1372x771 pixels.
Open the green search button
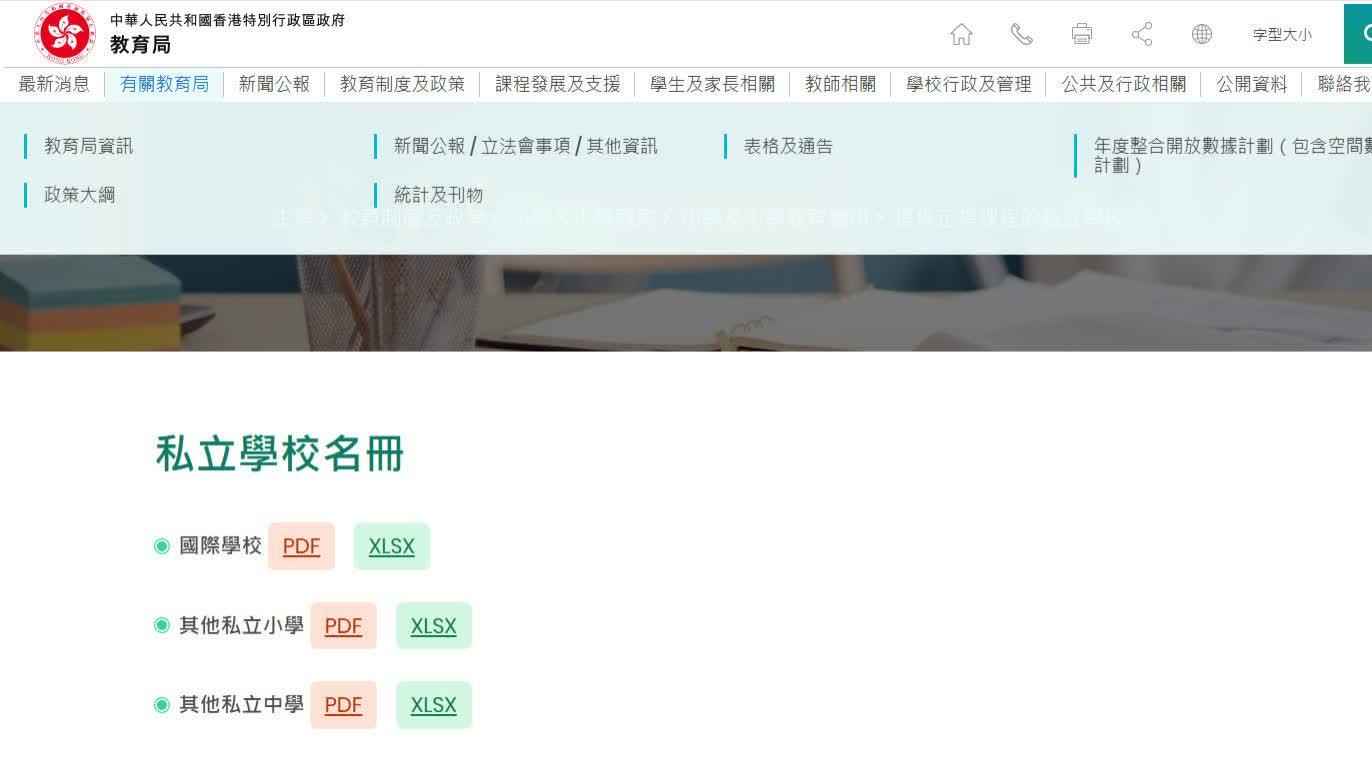point(1358,34)
